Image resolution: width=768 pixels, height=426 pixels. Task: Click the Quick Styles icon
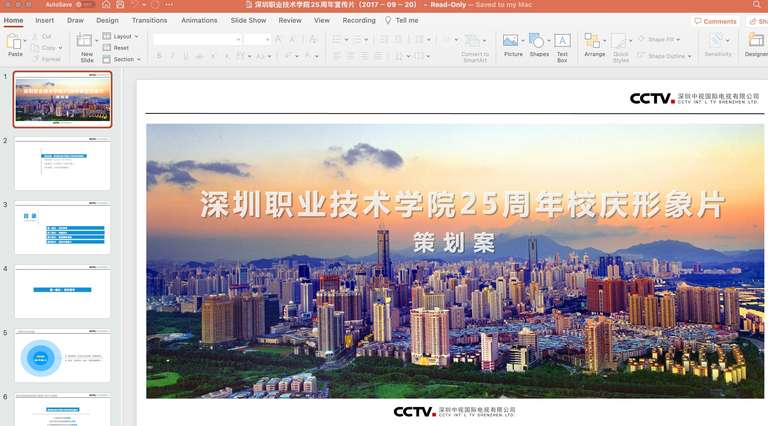click(619, 41)
